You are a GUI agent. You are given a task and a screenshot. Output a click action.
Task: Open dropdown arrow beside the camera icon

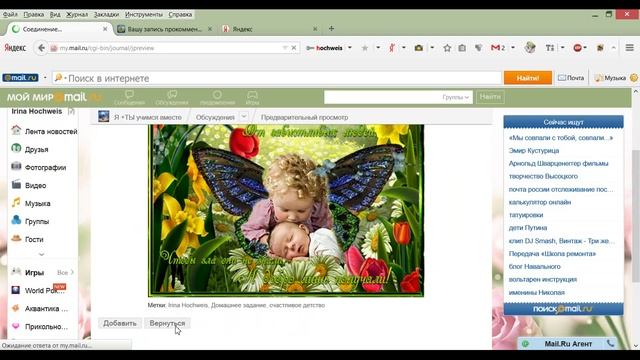coord(432,48)
